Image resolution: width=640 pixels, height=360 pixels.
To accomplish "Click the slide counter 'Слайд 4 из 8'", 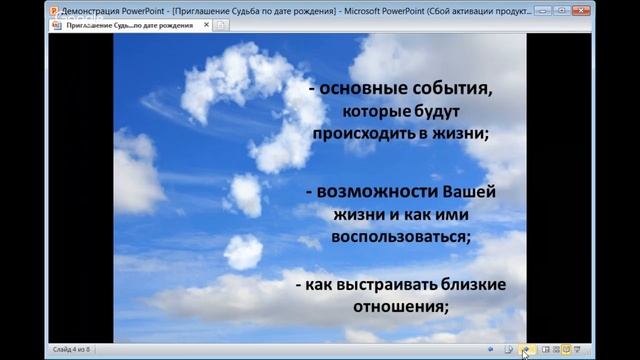I will 71,349.
